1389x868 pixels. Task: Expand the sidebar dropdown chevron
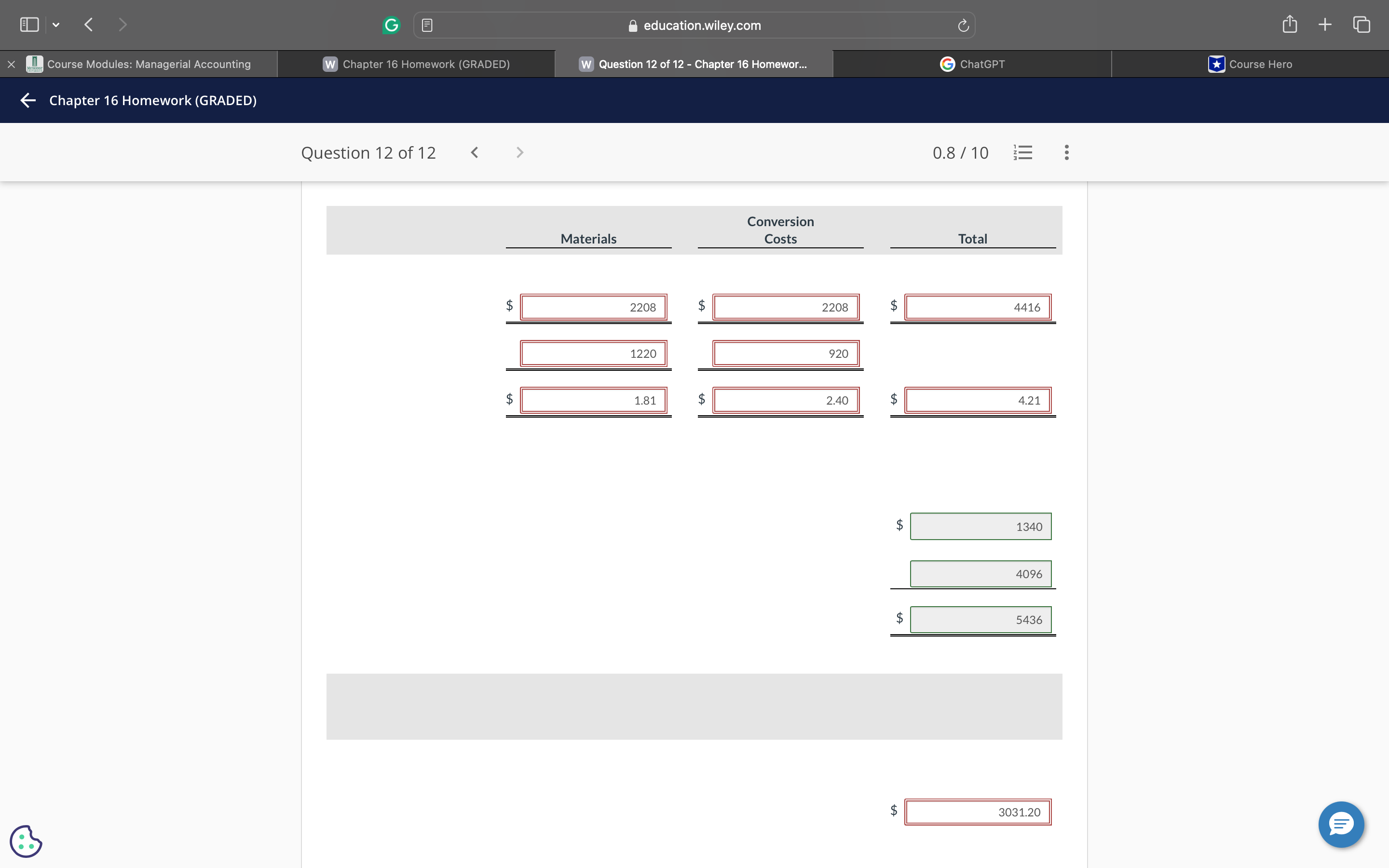[55, 25]
